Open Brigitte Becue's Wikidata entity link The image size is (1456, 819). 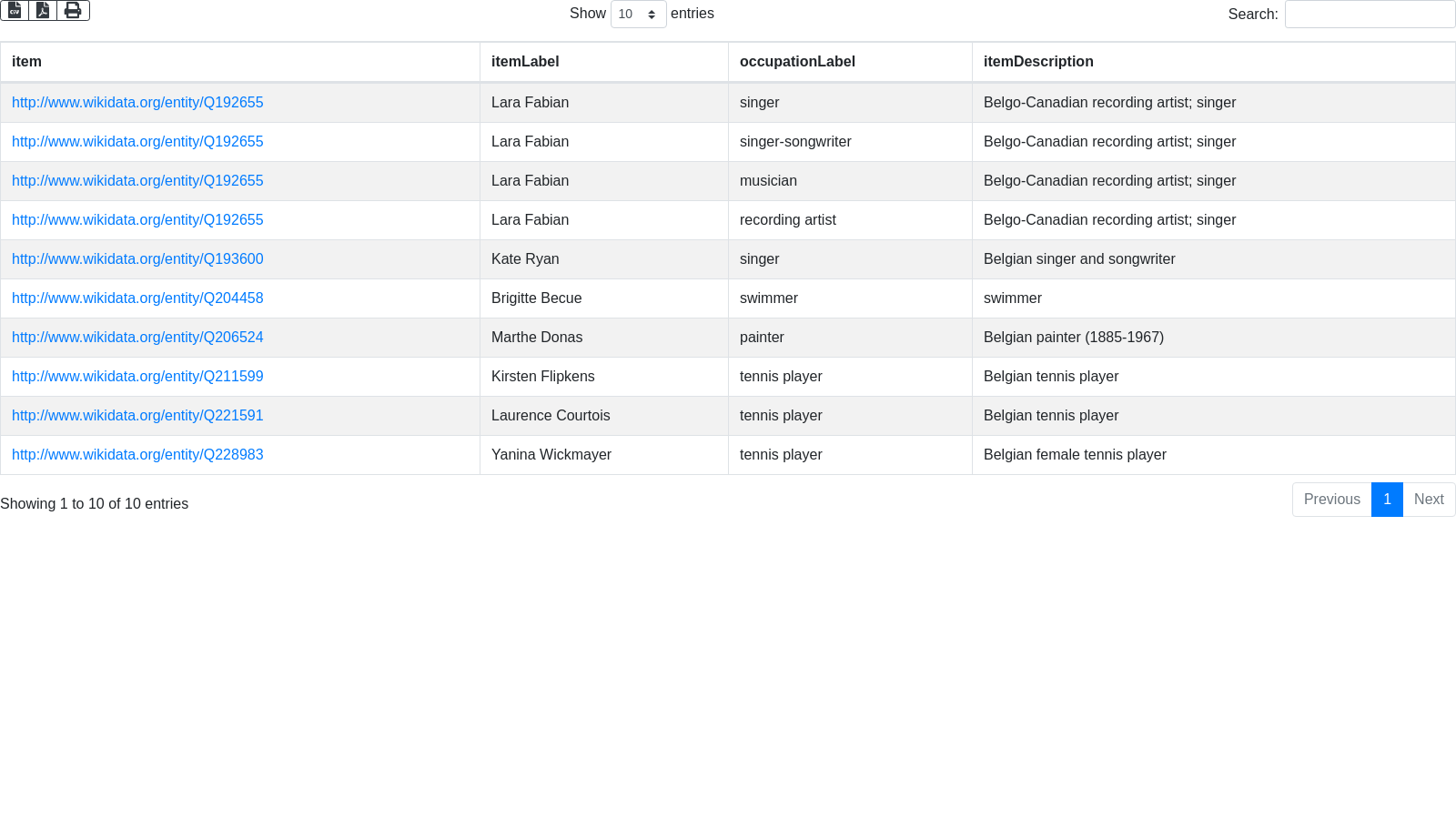click(x=137, y=298)
